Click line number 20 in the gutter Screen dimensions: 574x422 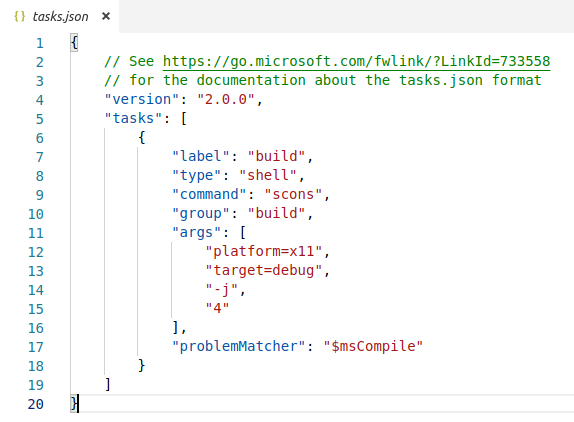point(36,404)
